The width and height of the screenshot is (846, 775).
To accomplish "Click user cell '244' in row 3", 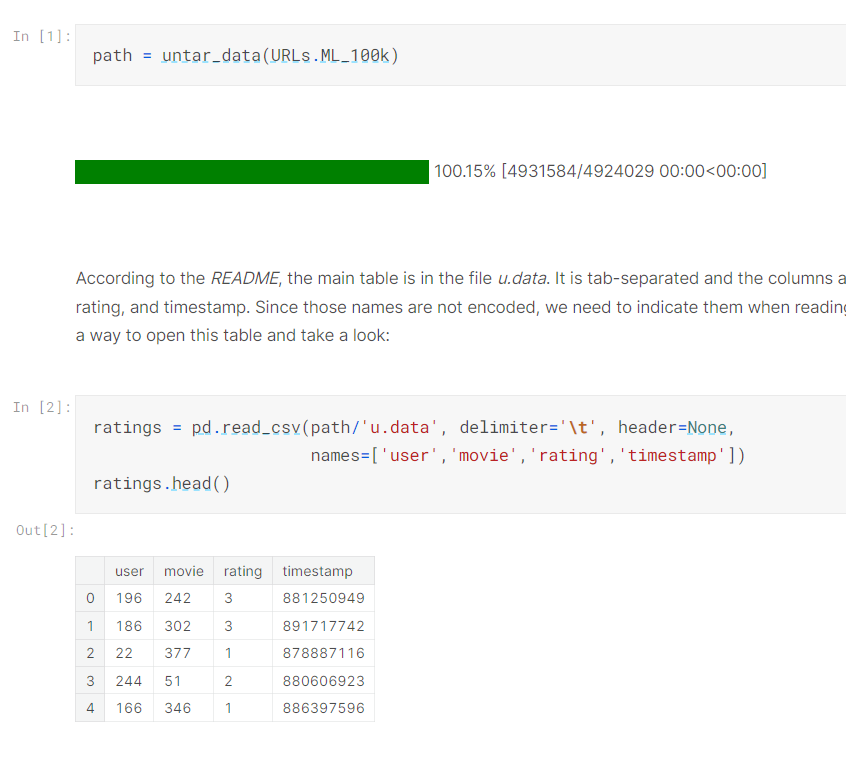I will point(129,681).
